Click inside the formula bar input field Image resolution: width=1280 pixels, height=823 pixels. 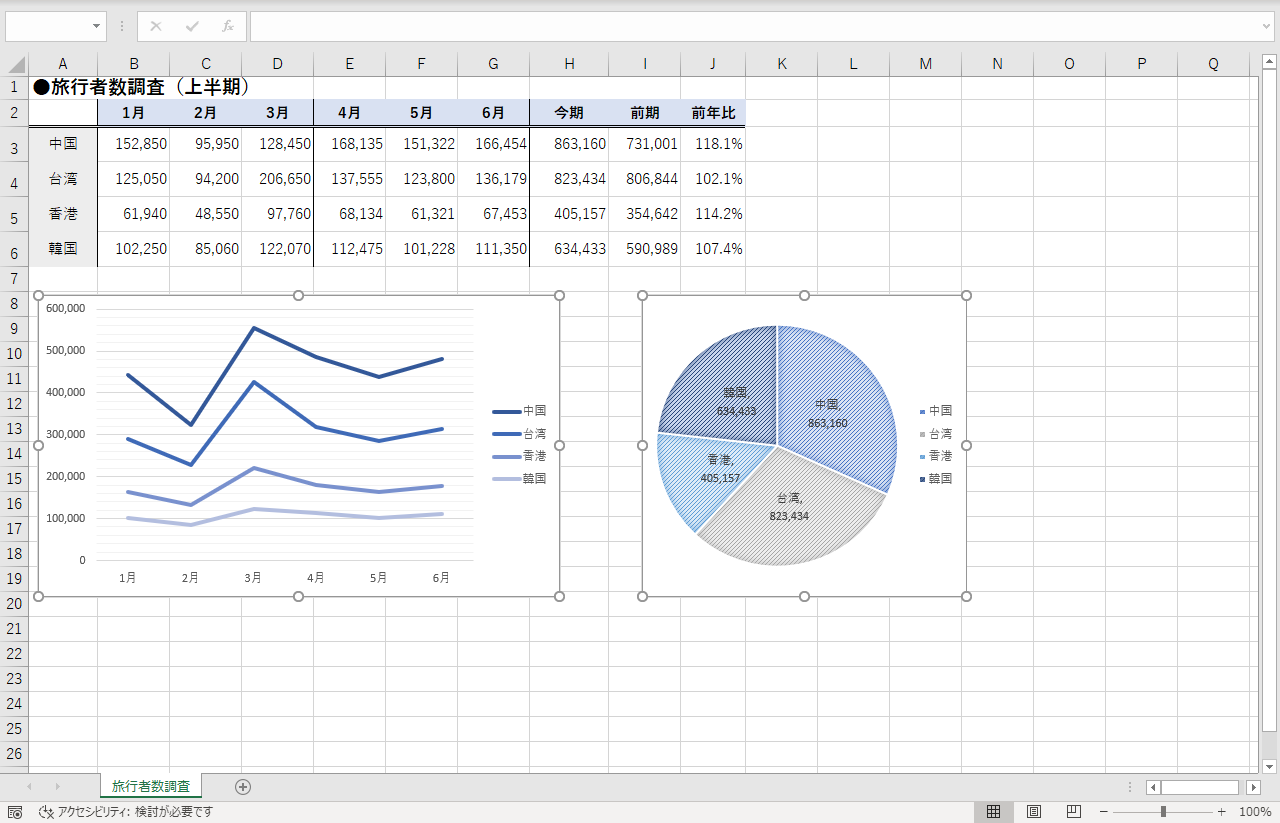(755, 26)
